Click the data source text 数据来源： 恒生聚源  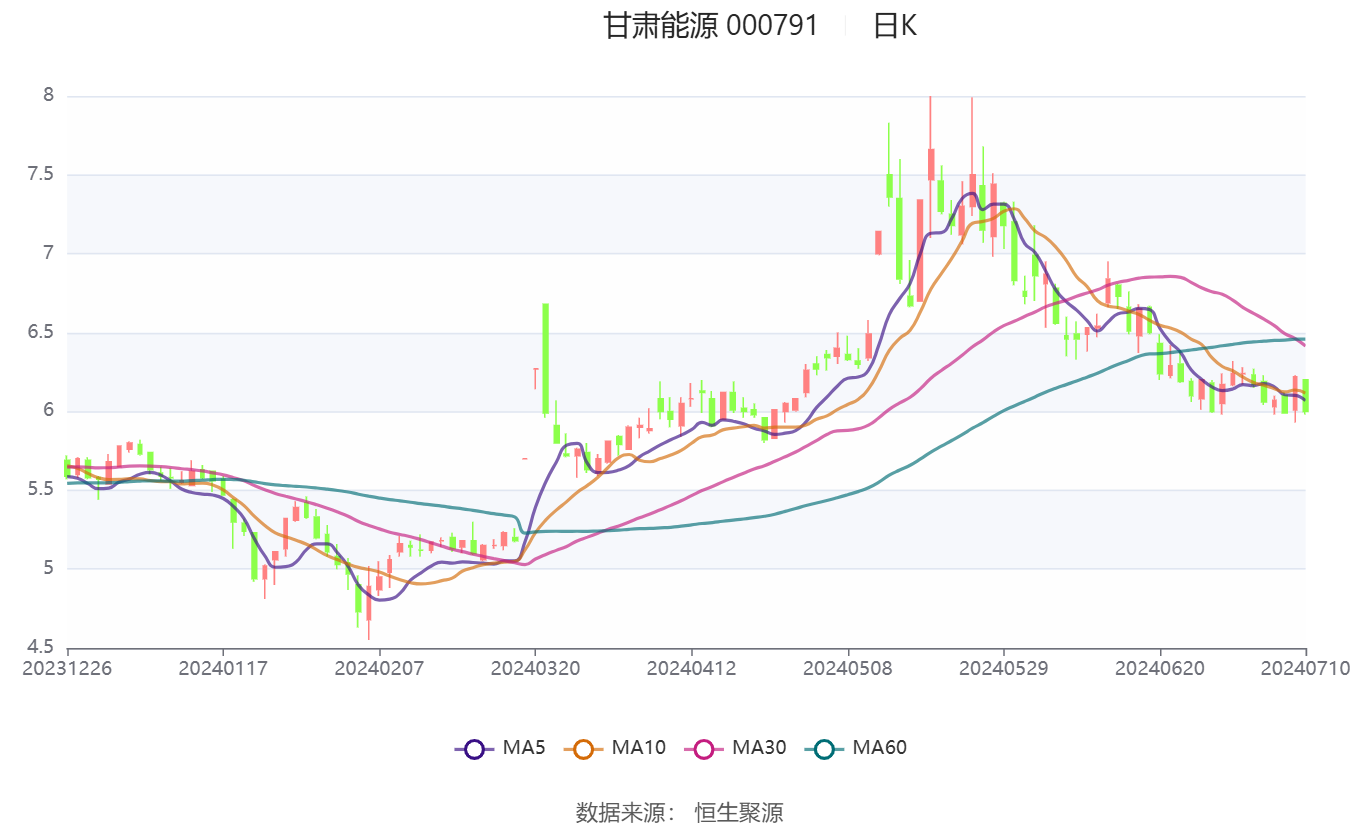(680, 812)
